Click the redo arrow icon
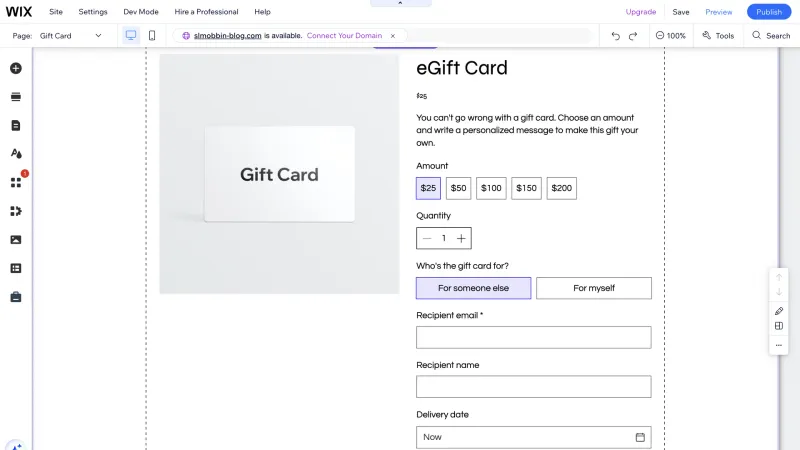The height and width of the screenshot is (450, 800). (x=633, y=36)
